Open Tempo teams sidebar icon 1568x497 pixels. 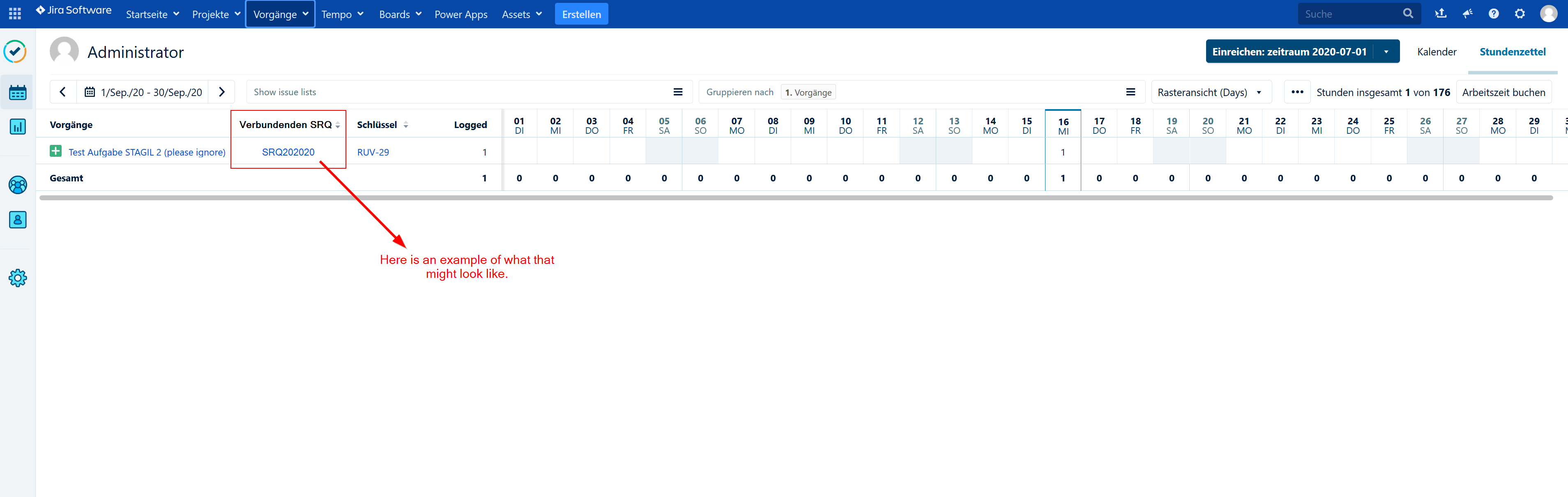point(18,185)
